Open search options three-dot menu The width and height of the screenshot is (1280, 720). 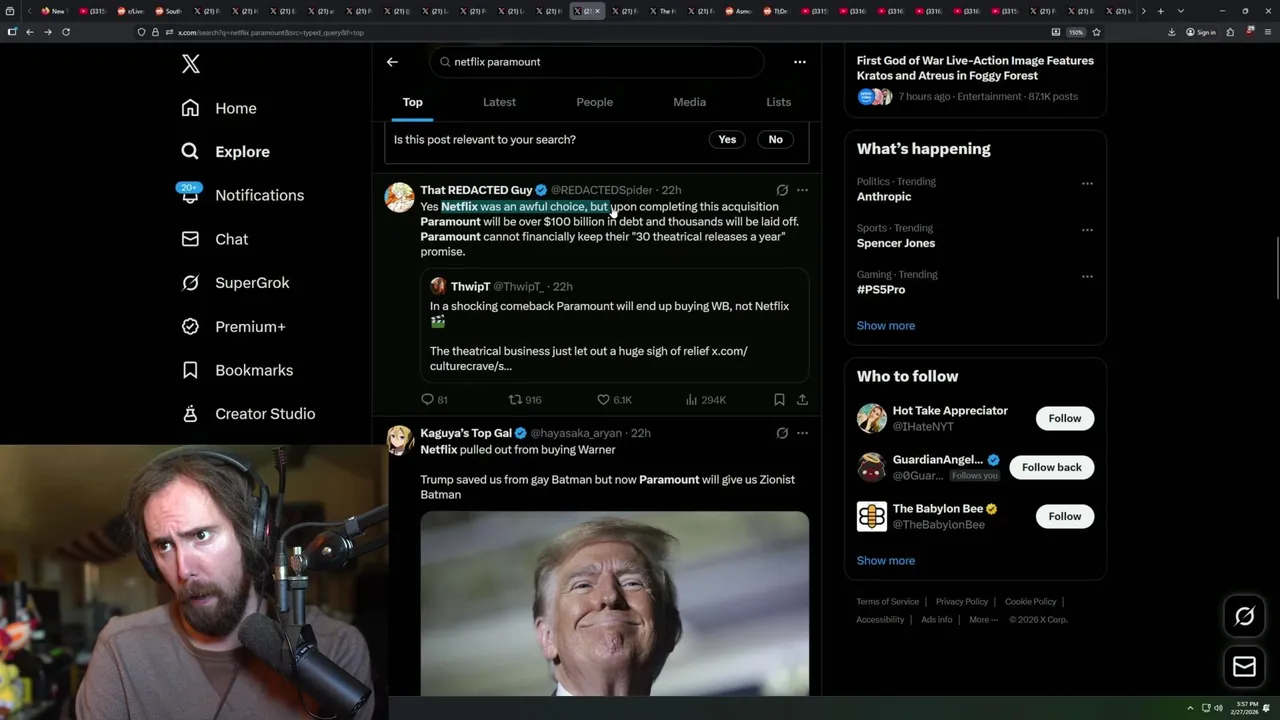799,62
